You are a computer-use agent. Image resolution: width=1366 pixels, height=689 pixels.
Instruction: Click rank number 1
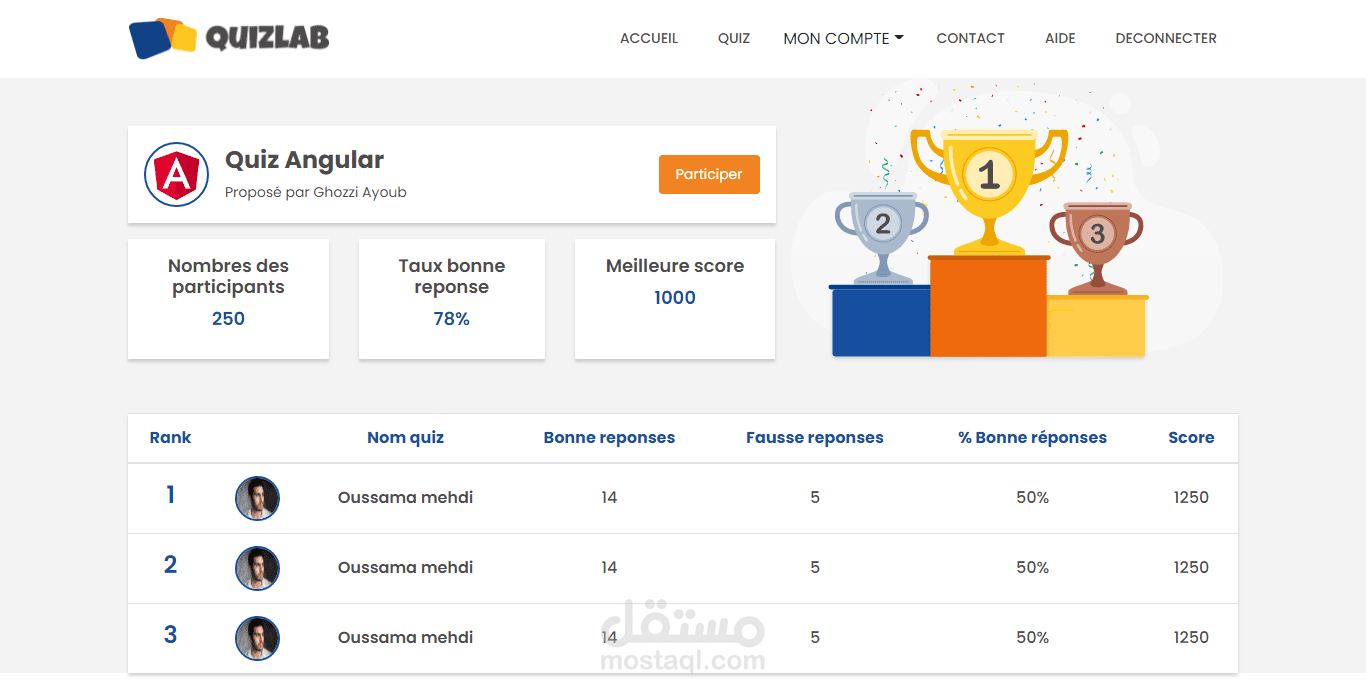[170, 495]
